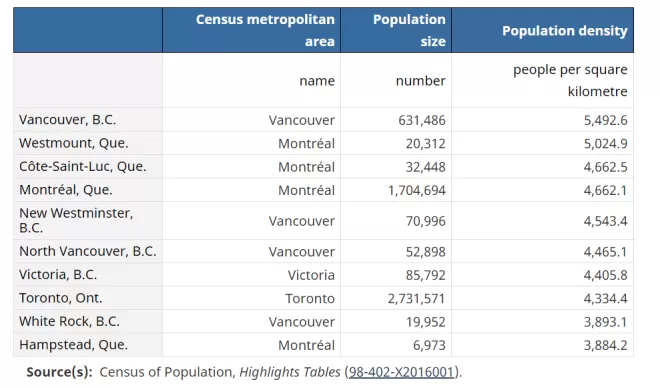Click the Census metropolitan area column header
Image resolution: width=660 pixels, height=388 pixels.
tap(251, 30)
